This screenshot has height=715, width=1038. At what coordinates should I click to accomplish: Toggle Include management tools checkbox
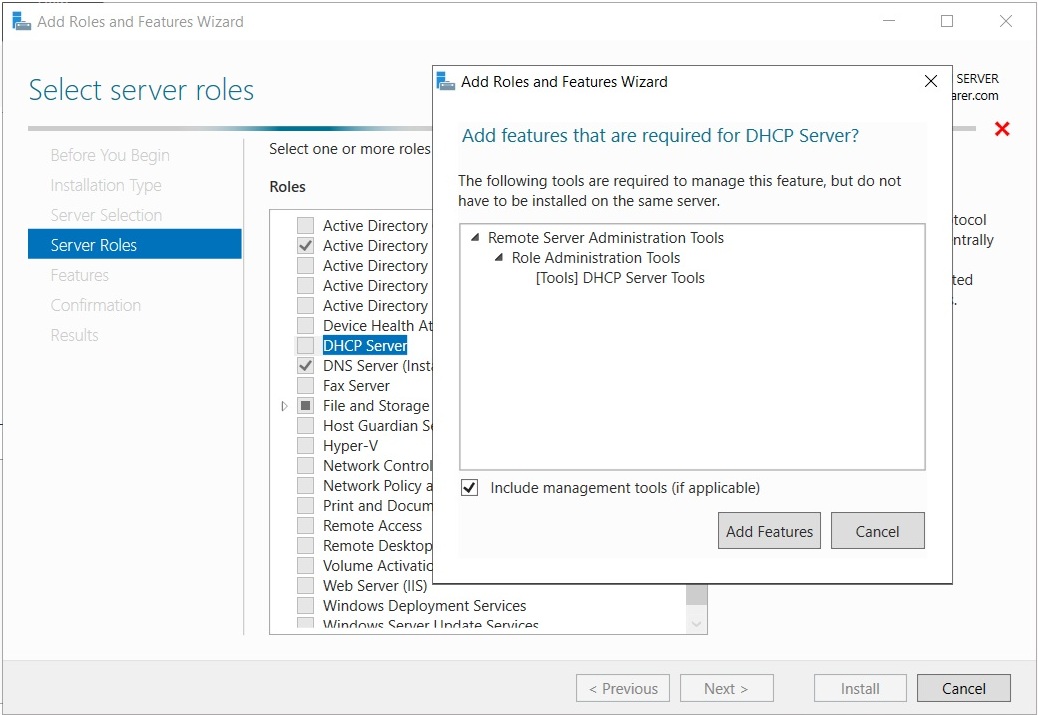469,488
